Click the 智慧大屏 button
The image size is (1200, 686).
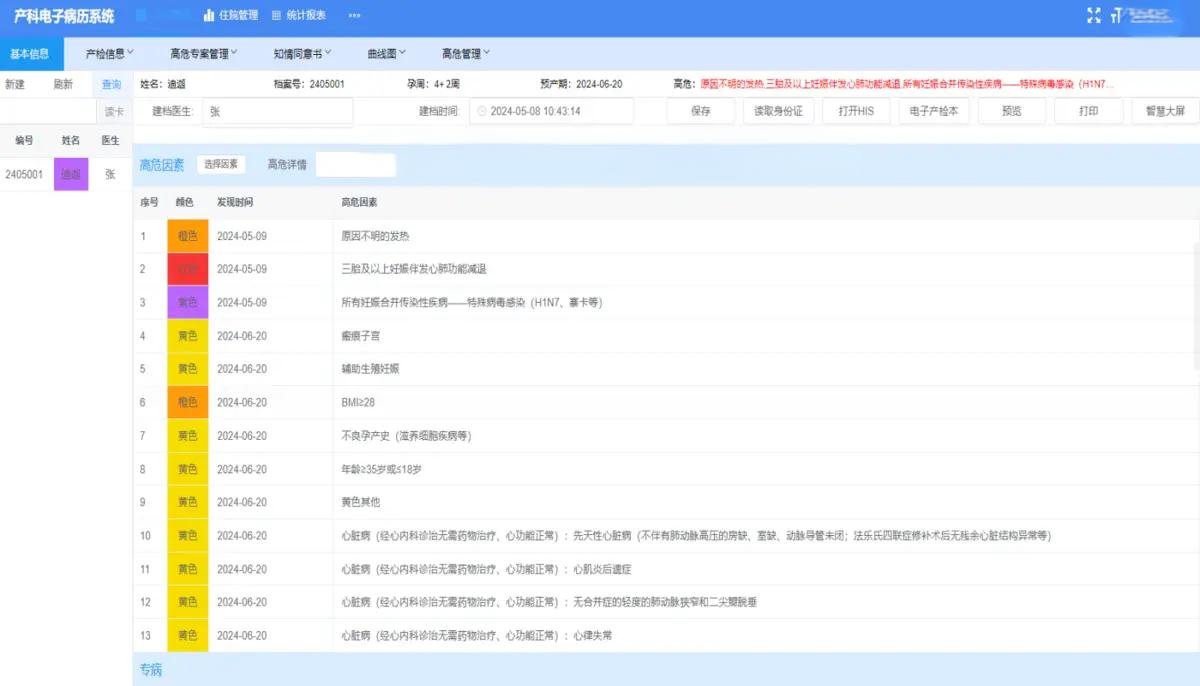coord(1165,111)
